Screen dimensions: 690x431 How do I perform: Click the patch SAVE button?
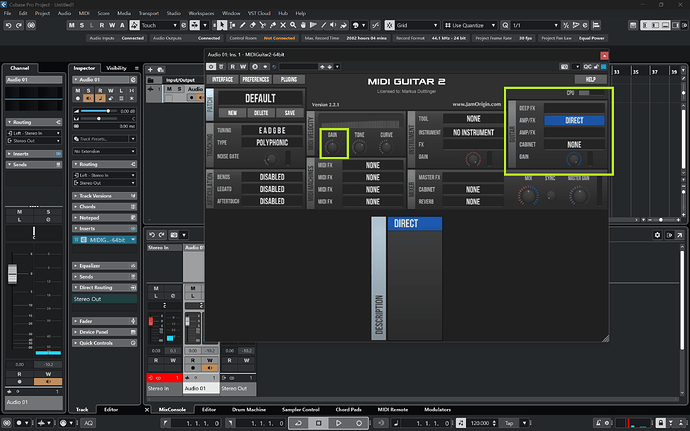click(290, 113)
